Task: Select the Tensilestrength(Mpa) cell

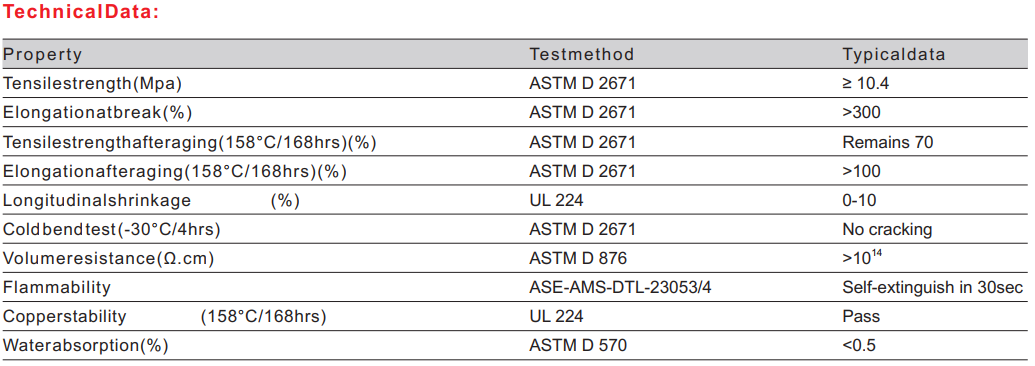Action: [92, 84]
